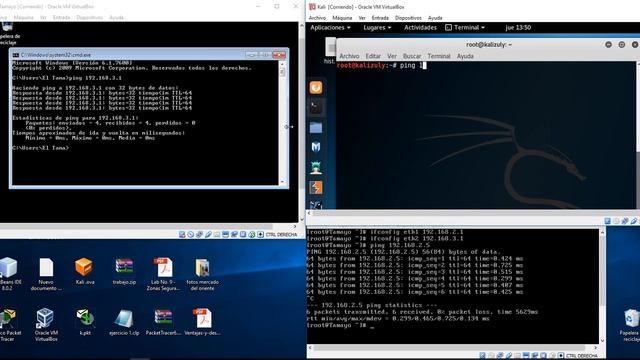Click host key arrow icon in bottom Linux VM
Viewport: 640px width, 360px height.
click(x=561, y=356)
